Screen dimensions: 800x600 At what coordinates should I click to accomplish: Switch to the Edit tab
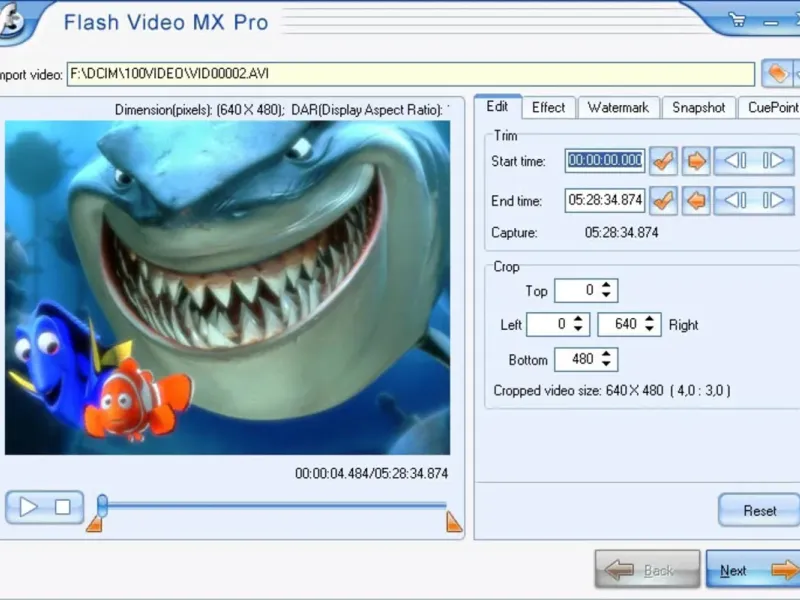[497, 107]
